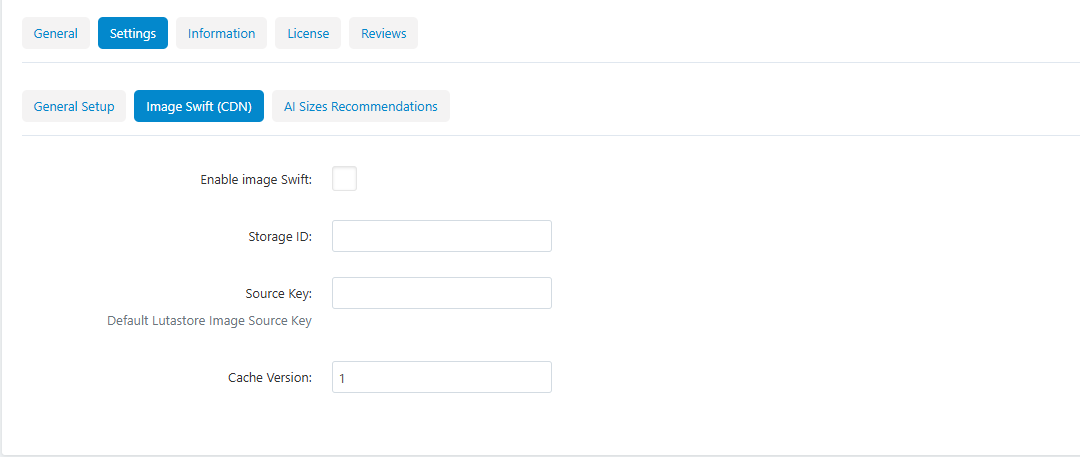Open the General top tab
This screenshot has width=1080, height=457.
click(x=56, y=33)
